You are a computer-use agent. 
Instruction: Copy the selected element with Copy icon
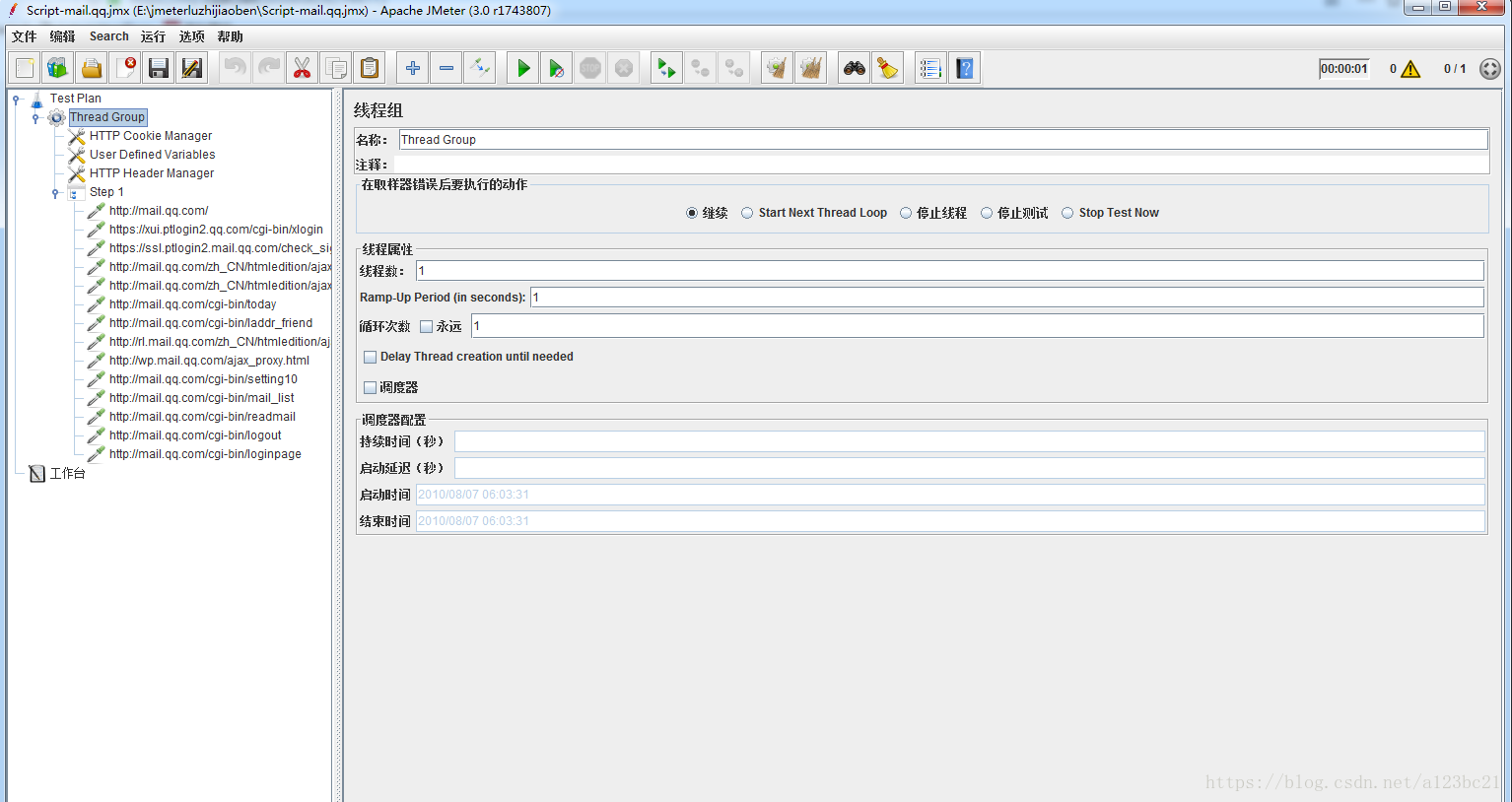pos(335,68)
